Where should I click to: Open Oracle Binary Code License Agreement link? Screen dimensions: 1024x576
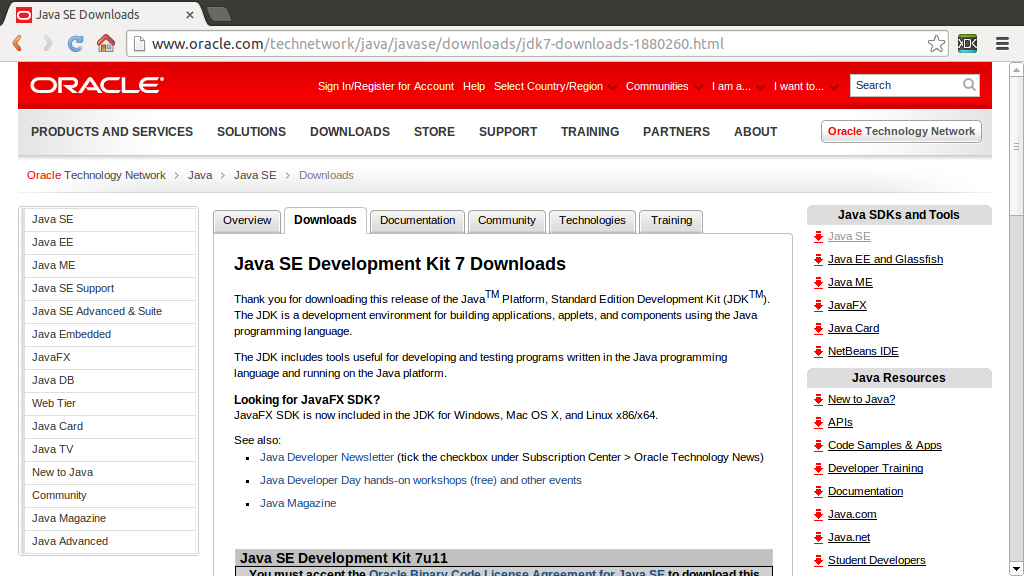point(517,572)
